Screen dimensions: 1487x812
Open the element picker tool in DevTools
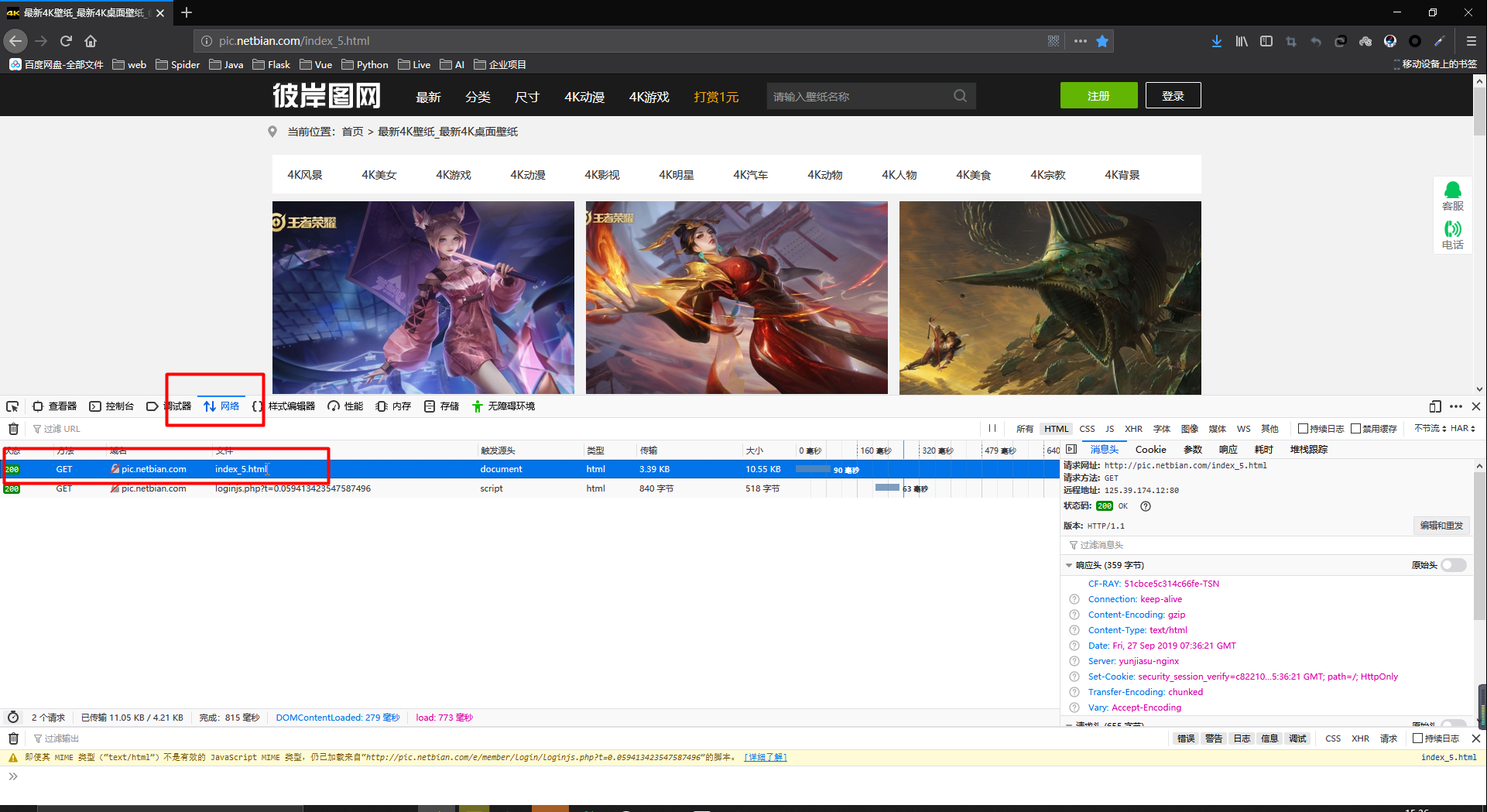tap(12, 406)
